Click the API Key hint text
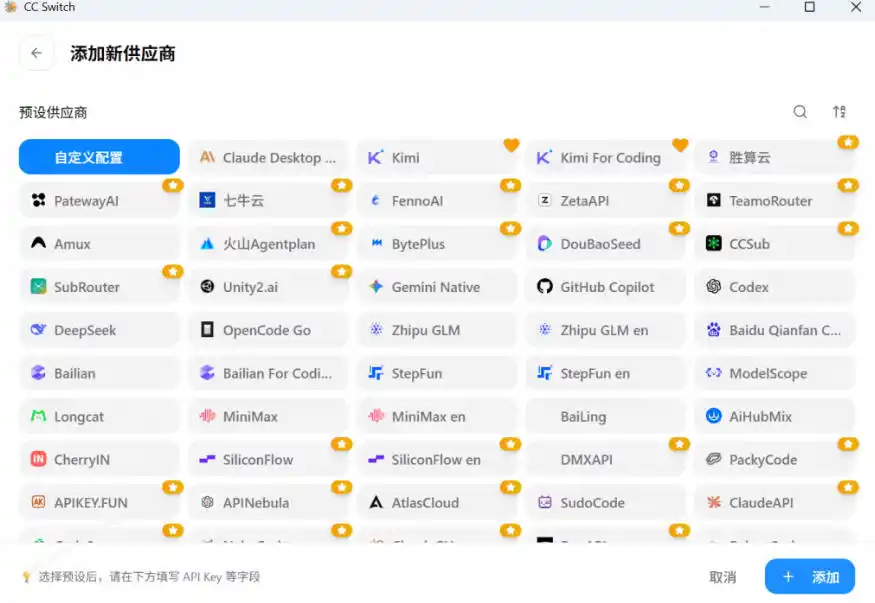Image resolution: width=875 pixels, height=603 pixels. pos(149,577)
